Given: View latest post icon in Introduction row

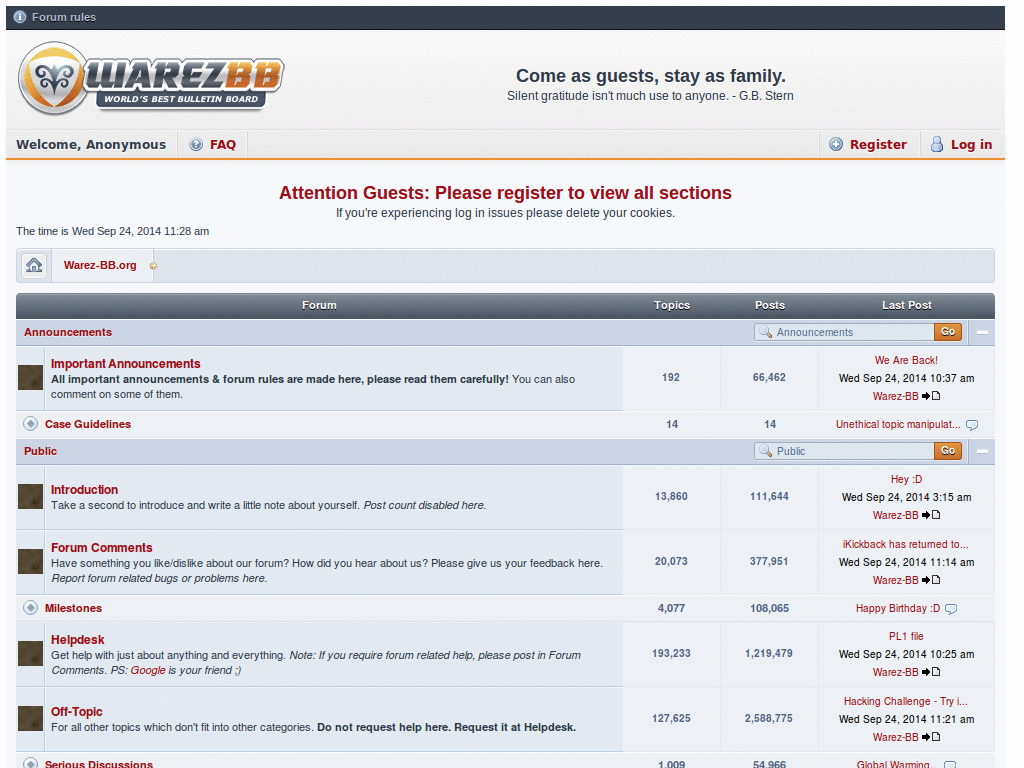Looking at the screenshot, I should pyautogui.click(x=931, y=515).
